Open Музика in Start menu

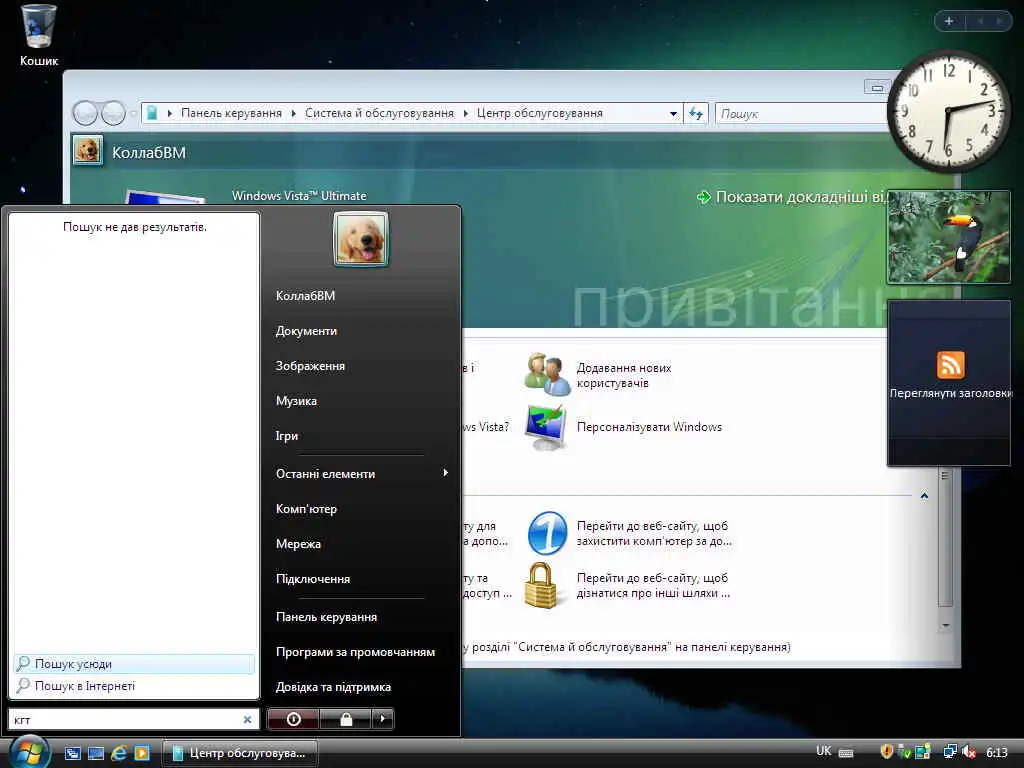click(x=296, y=401)
